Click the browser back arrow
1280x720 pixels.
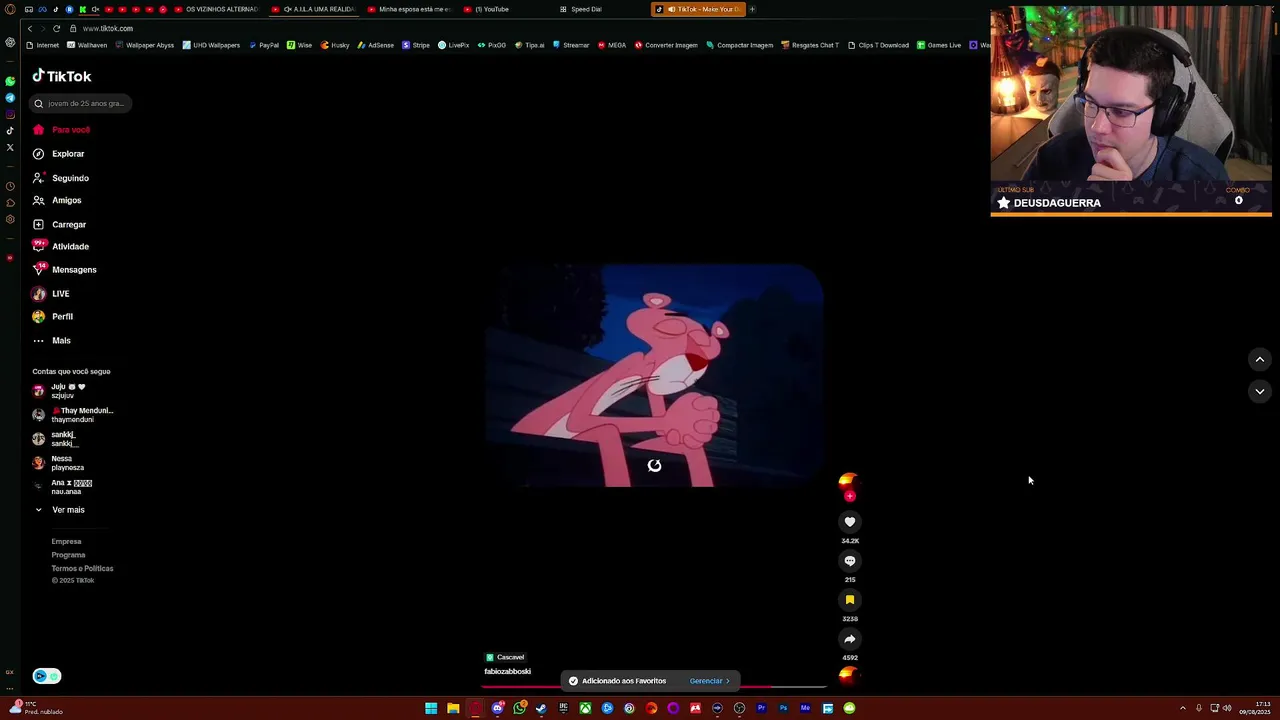(x=30, y=28)
